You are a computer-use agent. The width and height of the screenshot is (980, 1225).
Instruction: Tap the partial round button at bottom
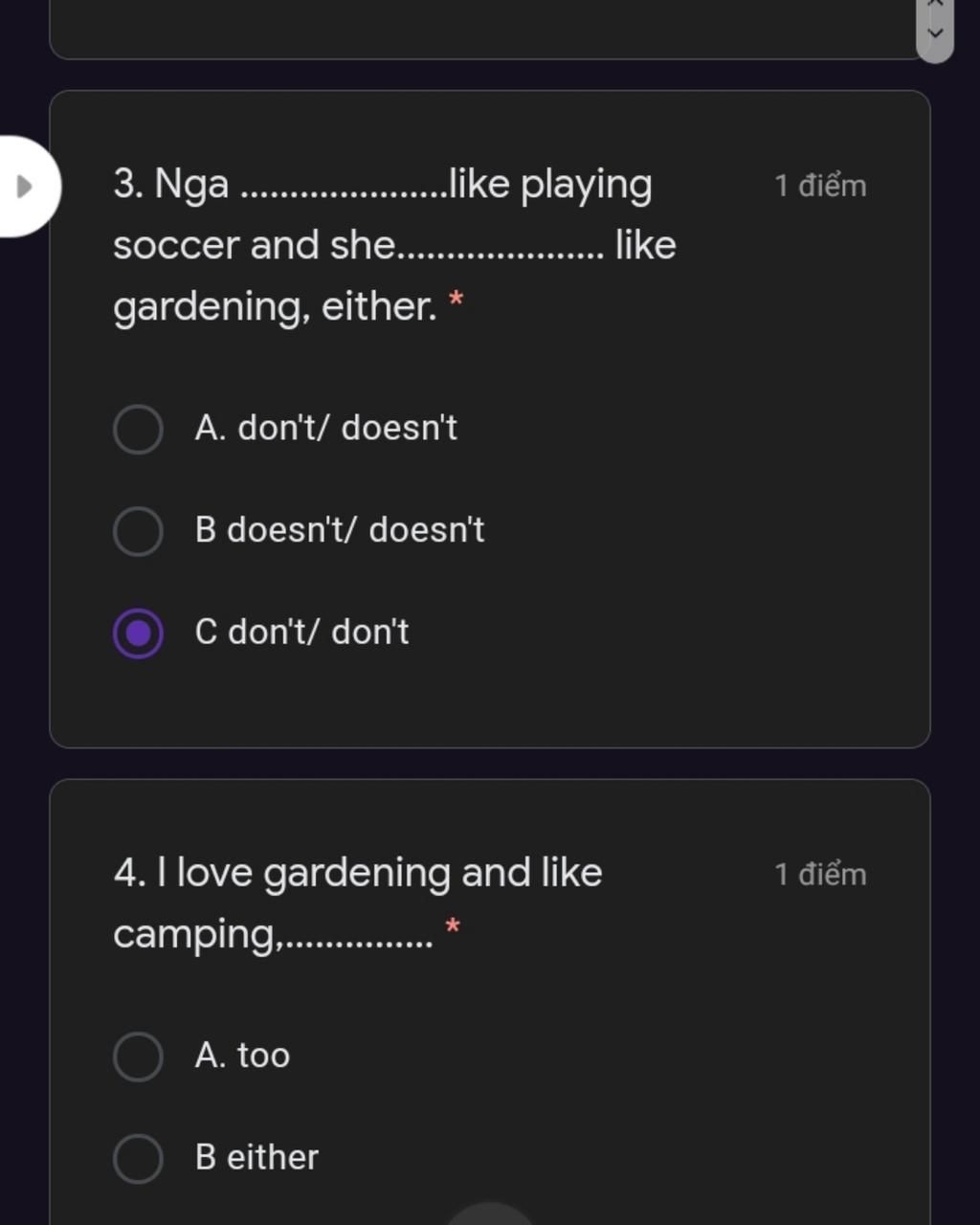pos(490,1214)
